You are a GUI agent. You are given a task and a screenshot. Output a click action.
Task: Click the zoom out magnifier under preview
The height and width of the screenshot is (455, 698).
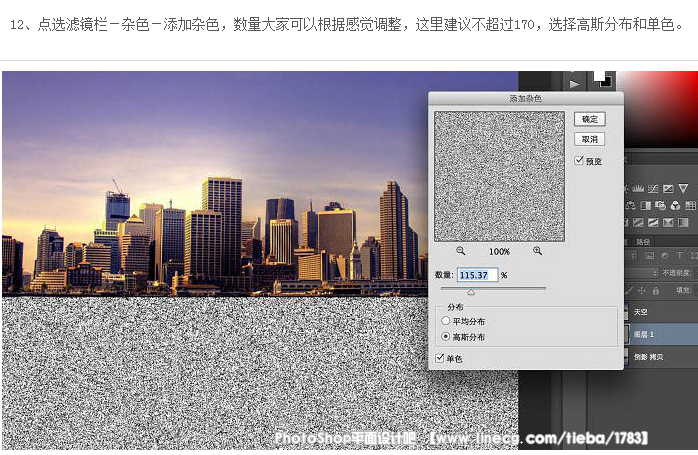(461, 252)
